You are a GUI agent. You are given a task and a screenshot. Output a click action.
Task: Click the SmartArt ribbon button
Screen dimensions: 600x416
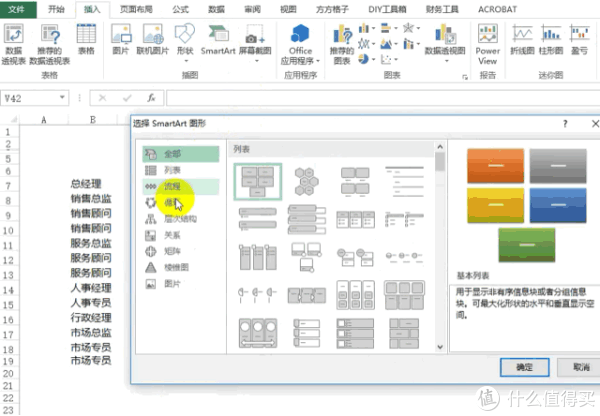[218, 39]
